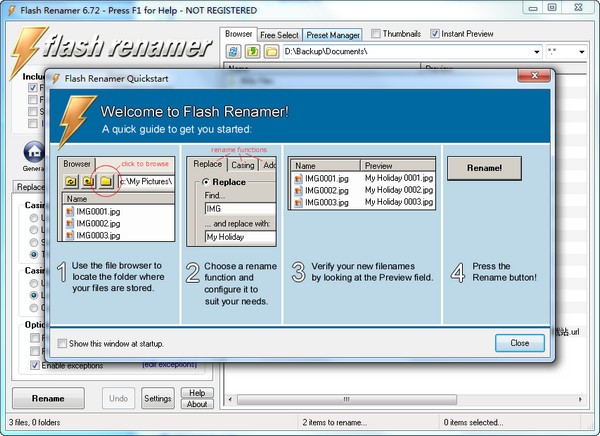Click the refresh folder icon in main toolbar
Screen dimensions: 600x436
coord(233,51)
